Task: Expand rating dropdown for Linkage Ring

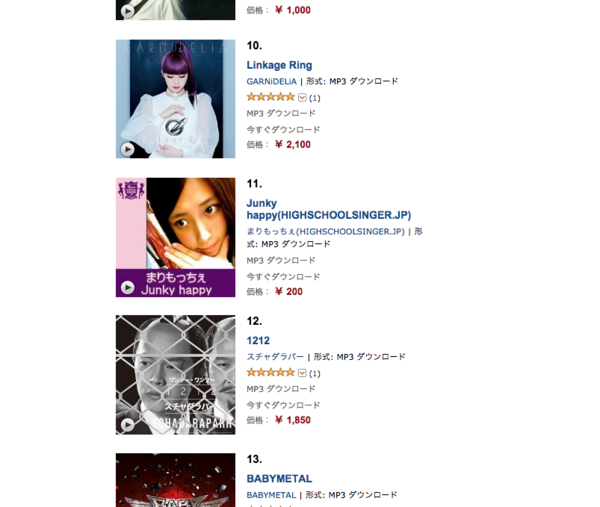Action: pos(302,98)
